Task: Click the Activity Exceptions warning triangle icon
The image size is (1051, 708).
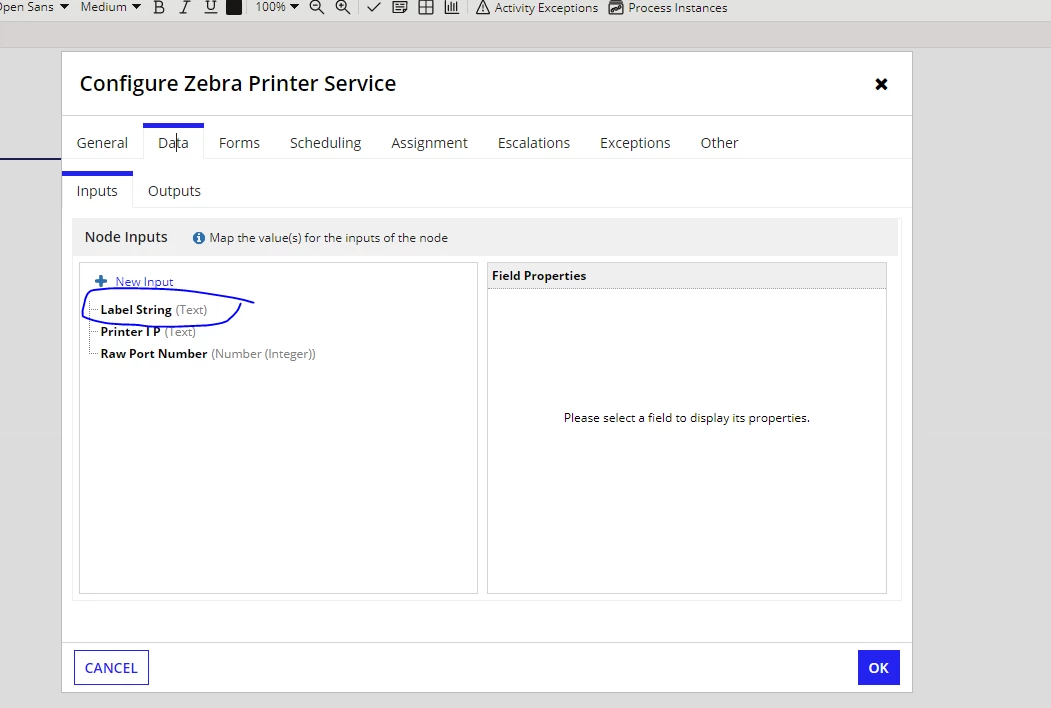Action: click(483, 7)
